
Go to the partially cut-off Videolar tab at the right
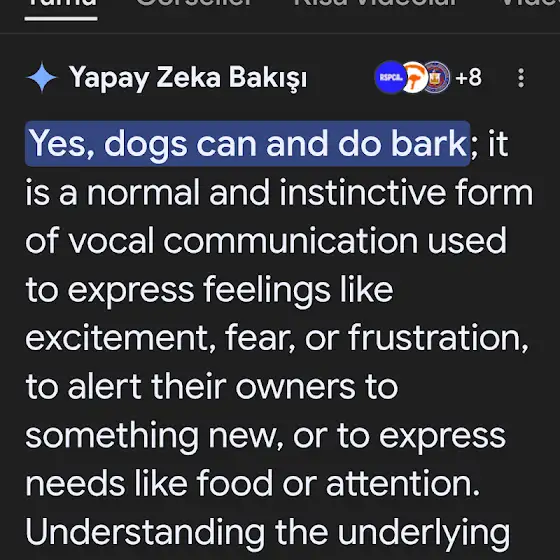(x=531, y=3)
